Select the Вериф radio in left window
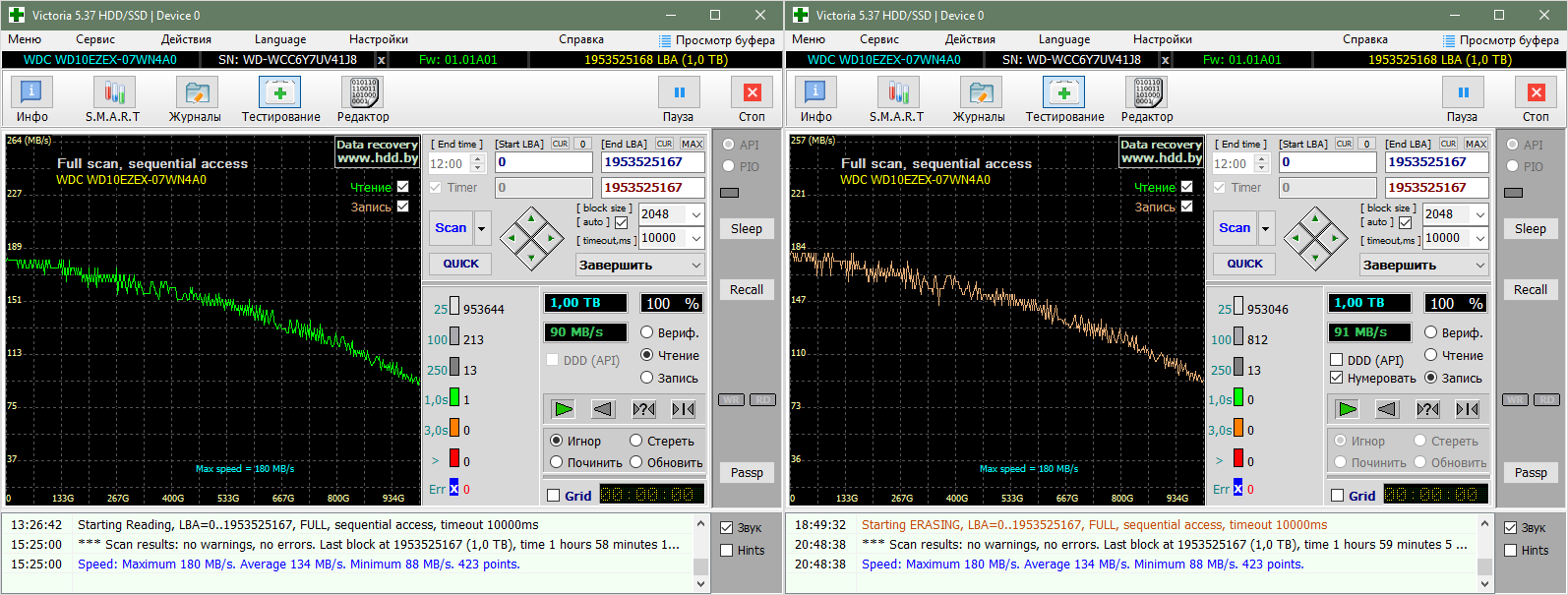1568x595 pixels. (x=647, y=332)
